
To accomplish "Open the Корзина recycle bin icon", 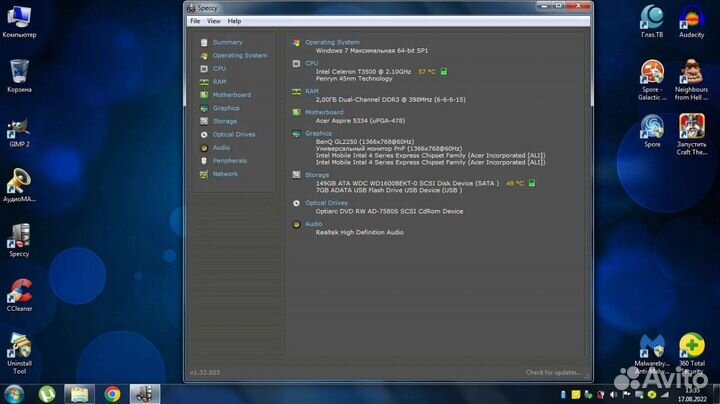I will [x=19, y=76].
